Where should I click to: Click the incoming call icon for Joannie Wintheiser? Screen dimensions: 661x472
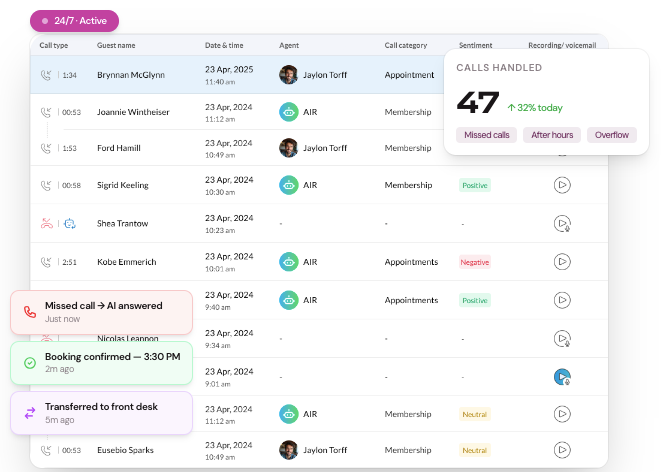[x=46, y=112]
